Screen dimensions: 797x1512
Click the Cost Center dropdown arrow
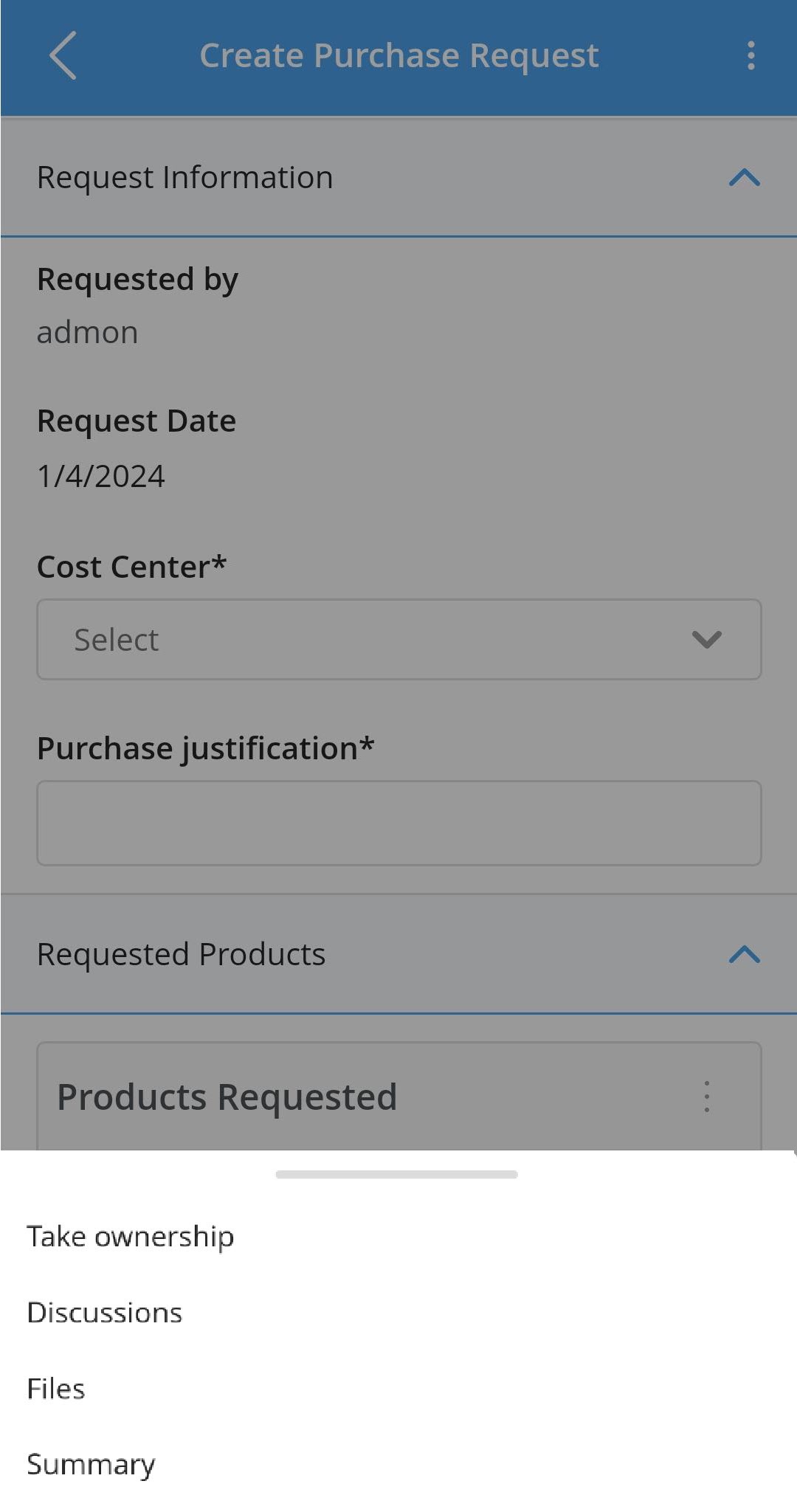coord(706,640)
